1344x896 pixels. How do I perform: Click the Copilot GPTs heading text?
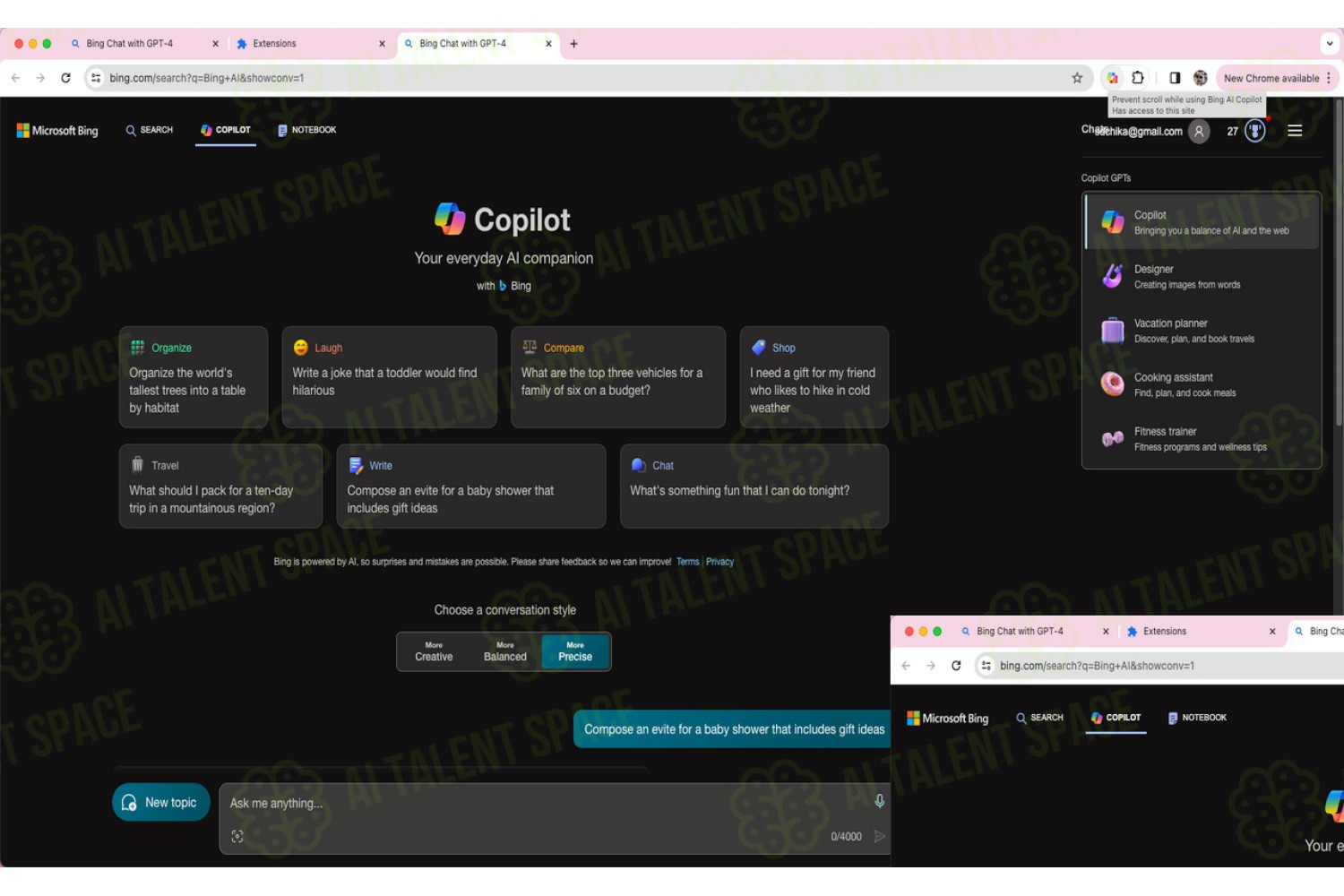(1106, 178)
